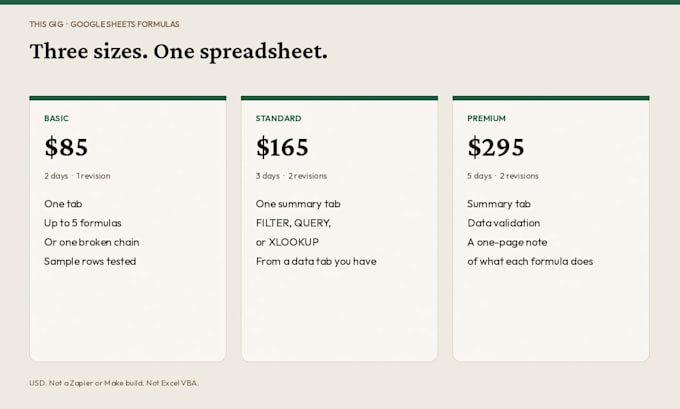
Task: Click the Premium tier label
Action: tap(487, 118)
